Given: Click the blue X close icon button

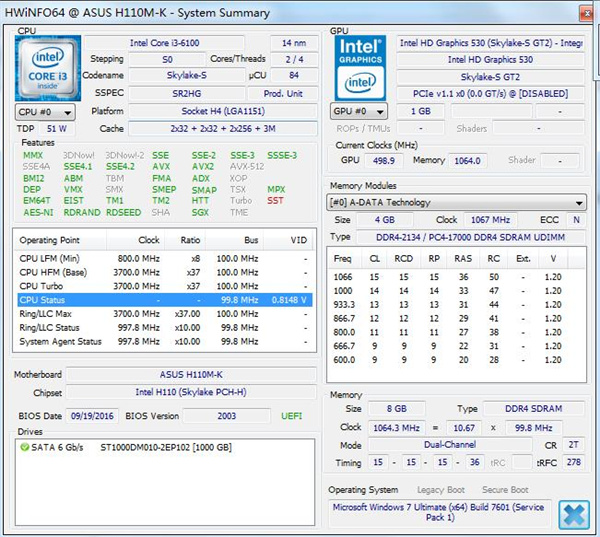Looking at the screenshot, I should click(573, 513).
